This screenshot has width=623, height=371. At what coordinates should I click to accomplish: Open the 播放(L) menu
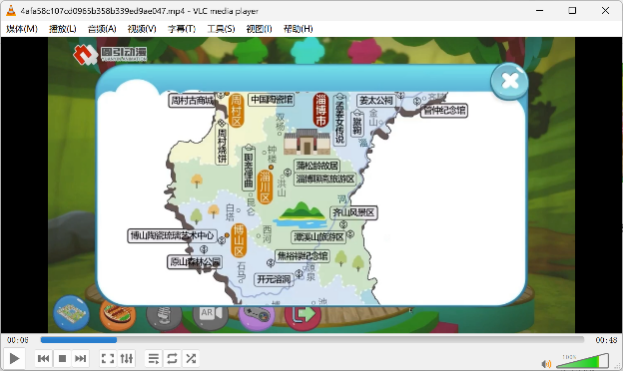[x=62, y=29]
